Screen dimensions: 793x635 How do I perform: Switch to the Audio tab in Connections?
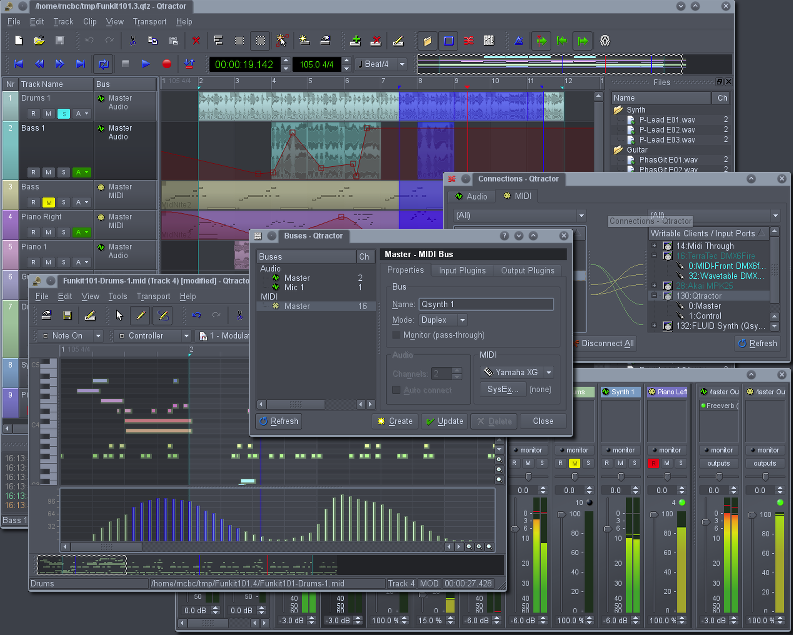tap(471, 196)
